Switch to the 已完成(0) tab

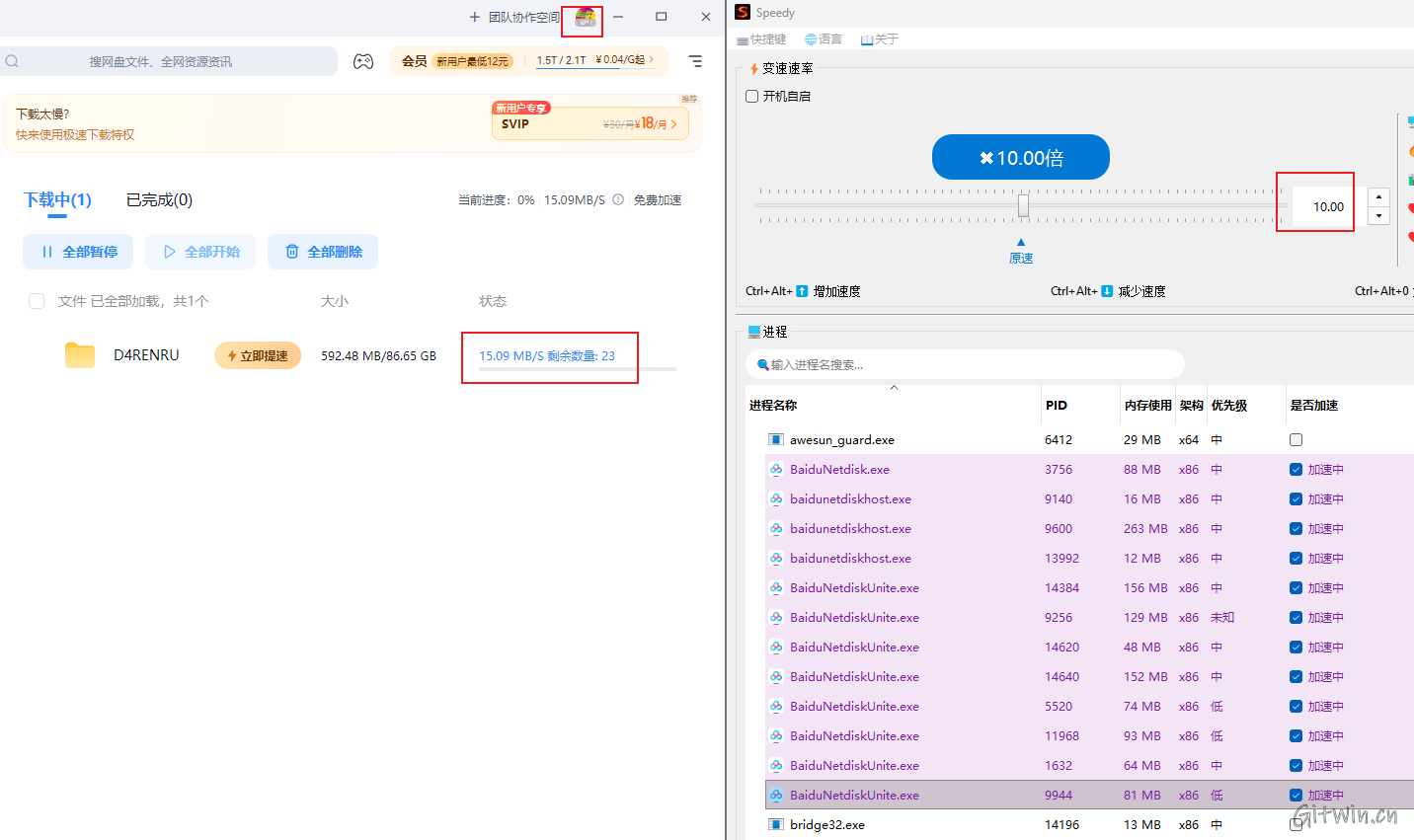159,200
